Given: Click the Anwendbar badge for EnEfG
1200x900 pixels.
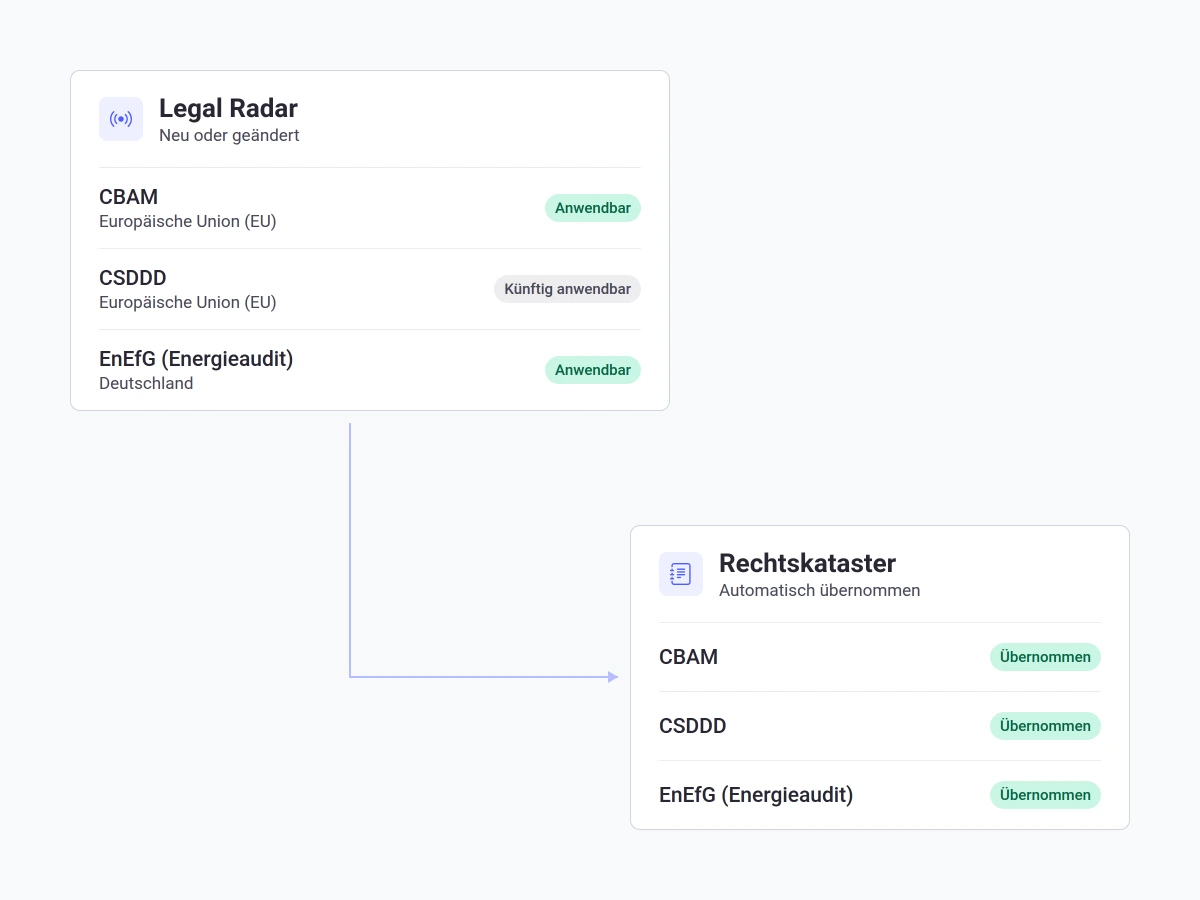Looking at the screenshot, I should pyautogui.click(x=593, y=370).
